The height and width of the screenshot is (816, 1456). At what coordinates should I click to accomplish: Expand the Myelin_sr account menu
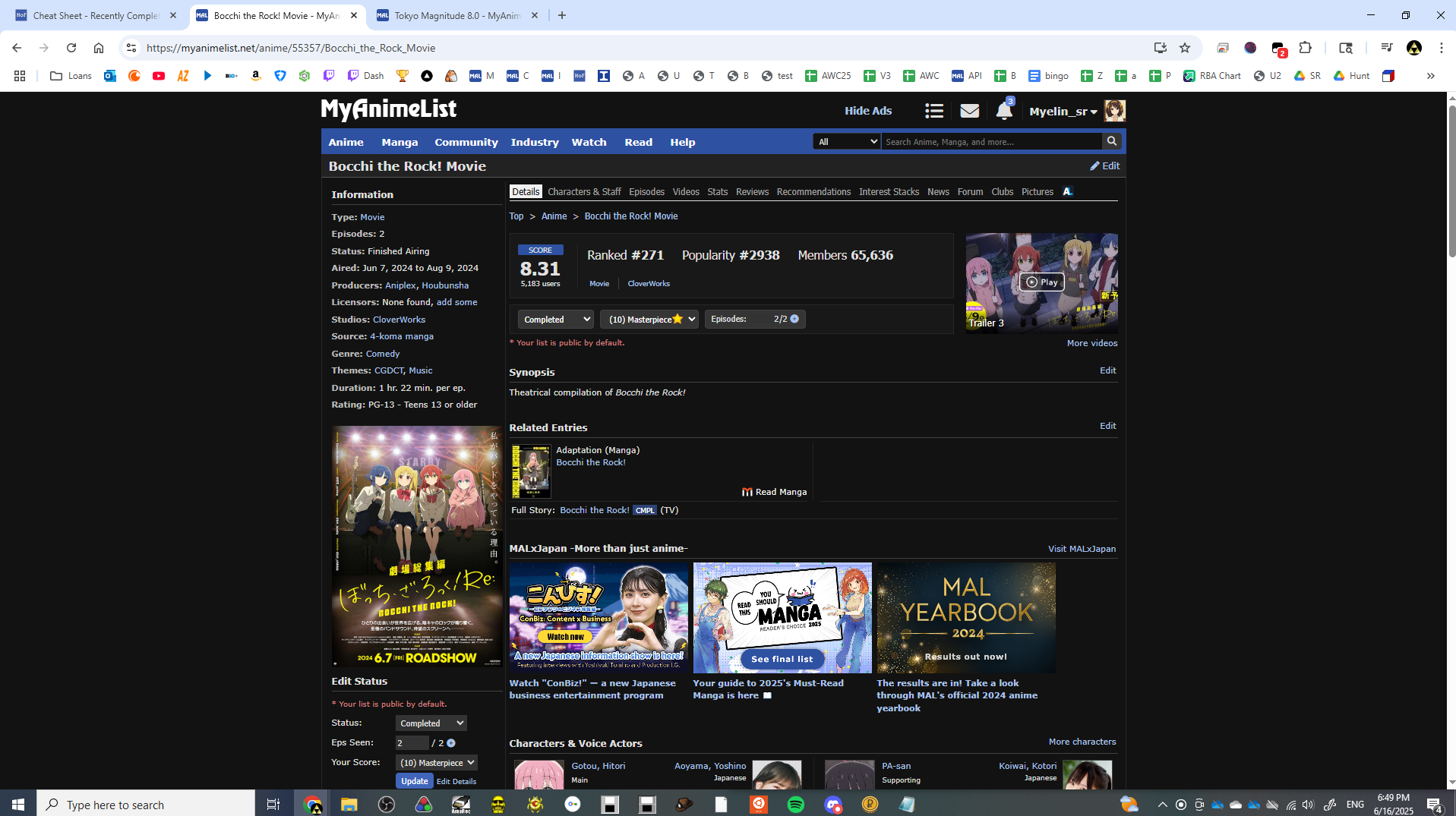(x=1063, y=112)
